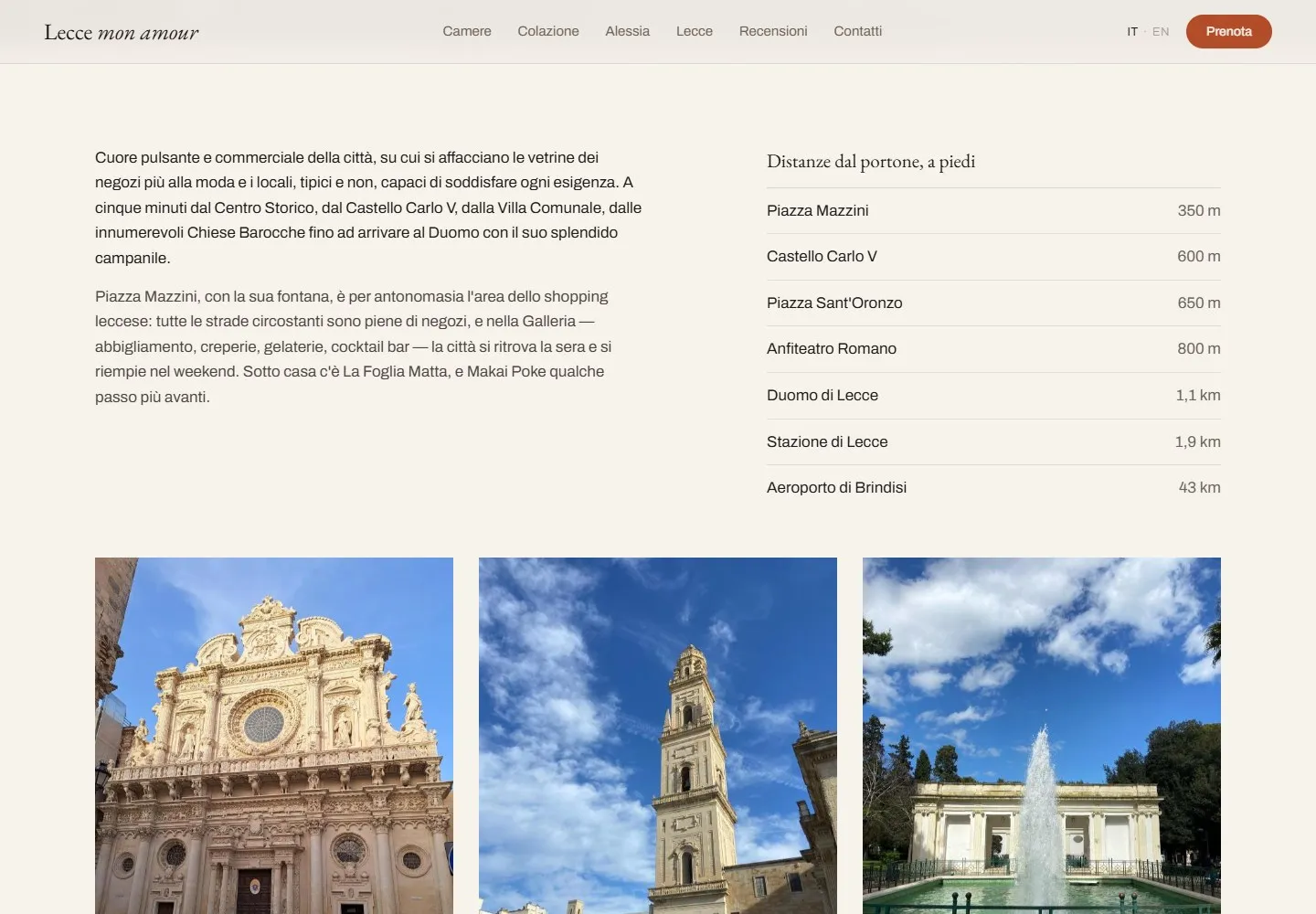Click the 43 km distance value
The width and height of the screenshot is (1316, 914).
coord(1200,487)
